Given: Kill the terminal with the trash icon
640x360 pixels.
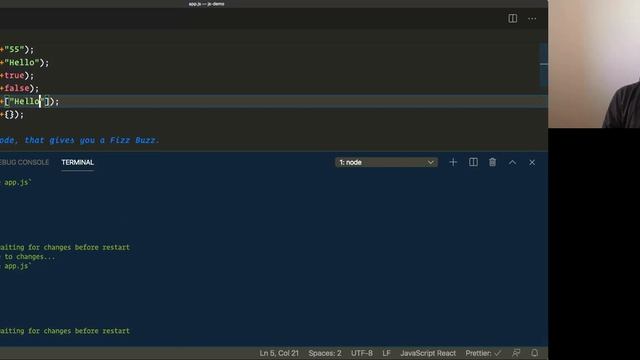Looking at the screenshot, I should tap(492, 162).
